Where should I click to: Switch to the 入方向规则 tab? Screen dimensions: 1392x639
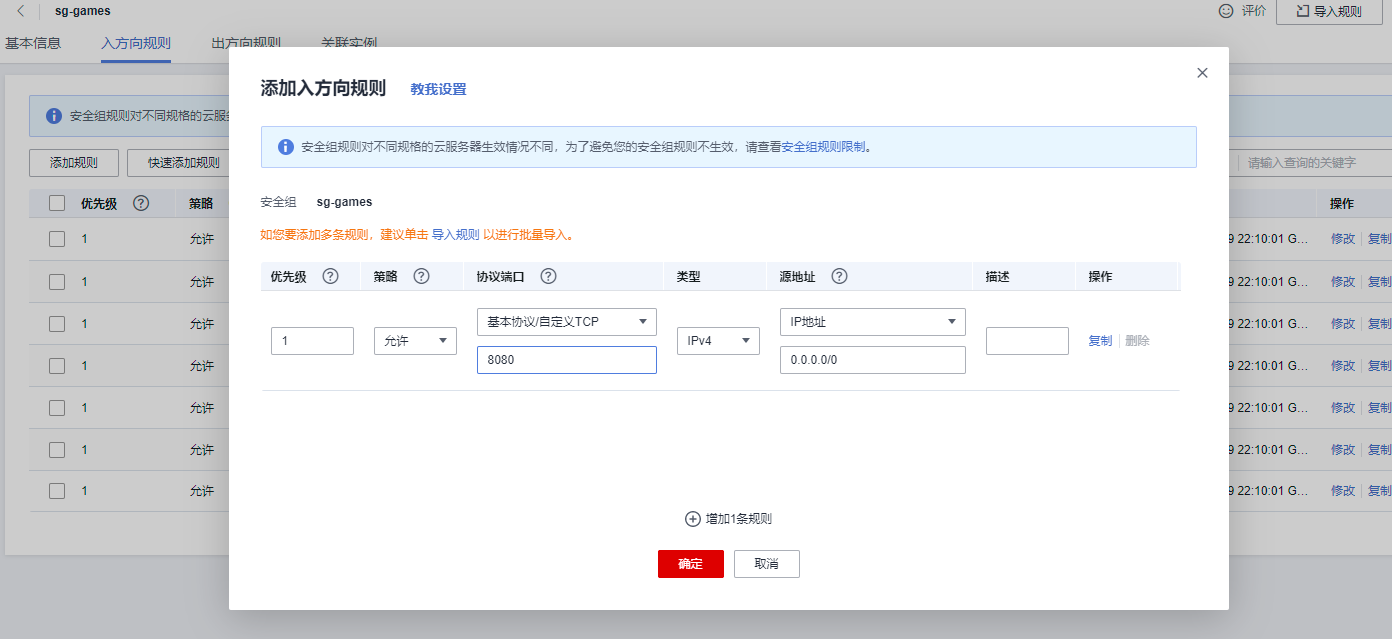(x=136, y=43)
